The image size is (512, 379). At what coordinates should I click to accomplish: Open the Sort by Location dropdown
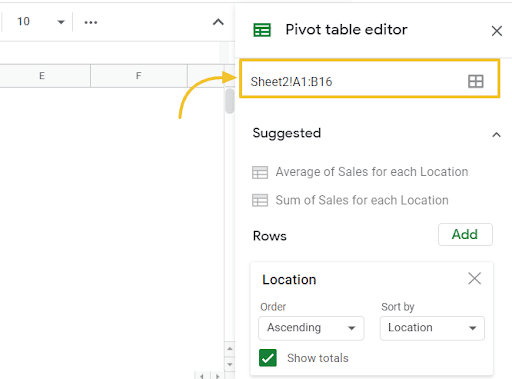point(432,328)
